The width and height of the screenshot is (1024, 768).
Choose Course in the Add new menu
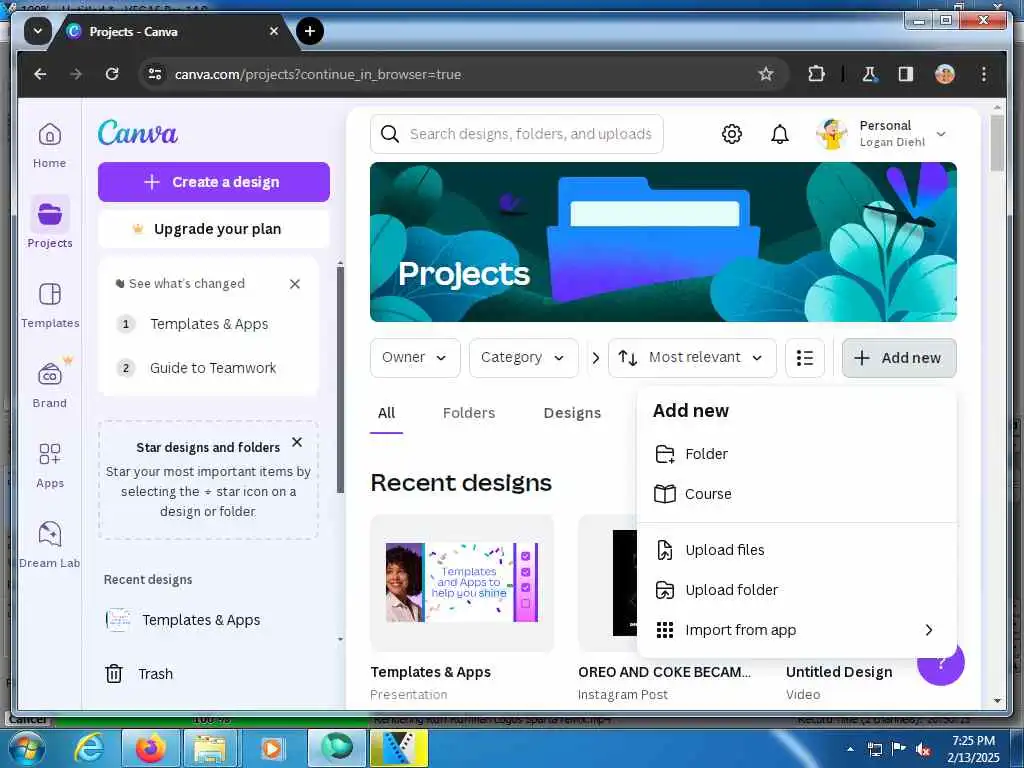pos(796,494)
